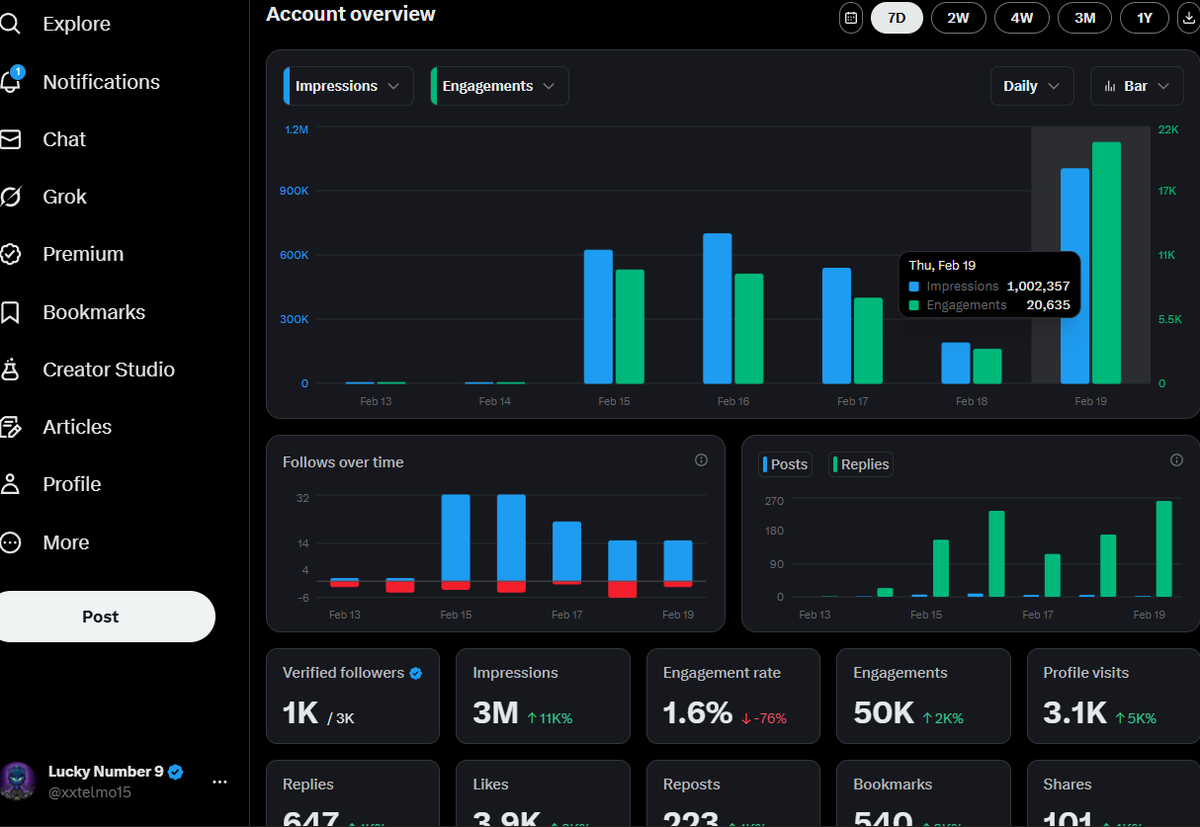Click the Feb 18 impressions bar
This screenshot has height=827, width=1200.
pos(956,363)
